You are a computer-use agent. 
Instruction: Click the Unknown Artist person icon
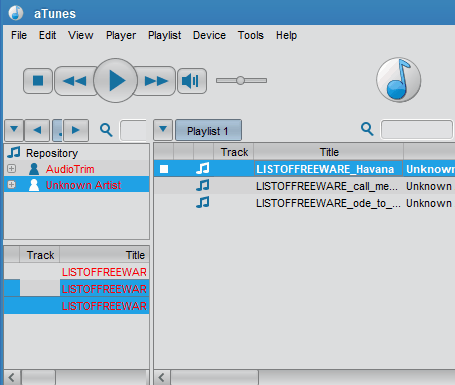point(34,185)
